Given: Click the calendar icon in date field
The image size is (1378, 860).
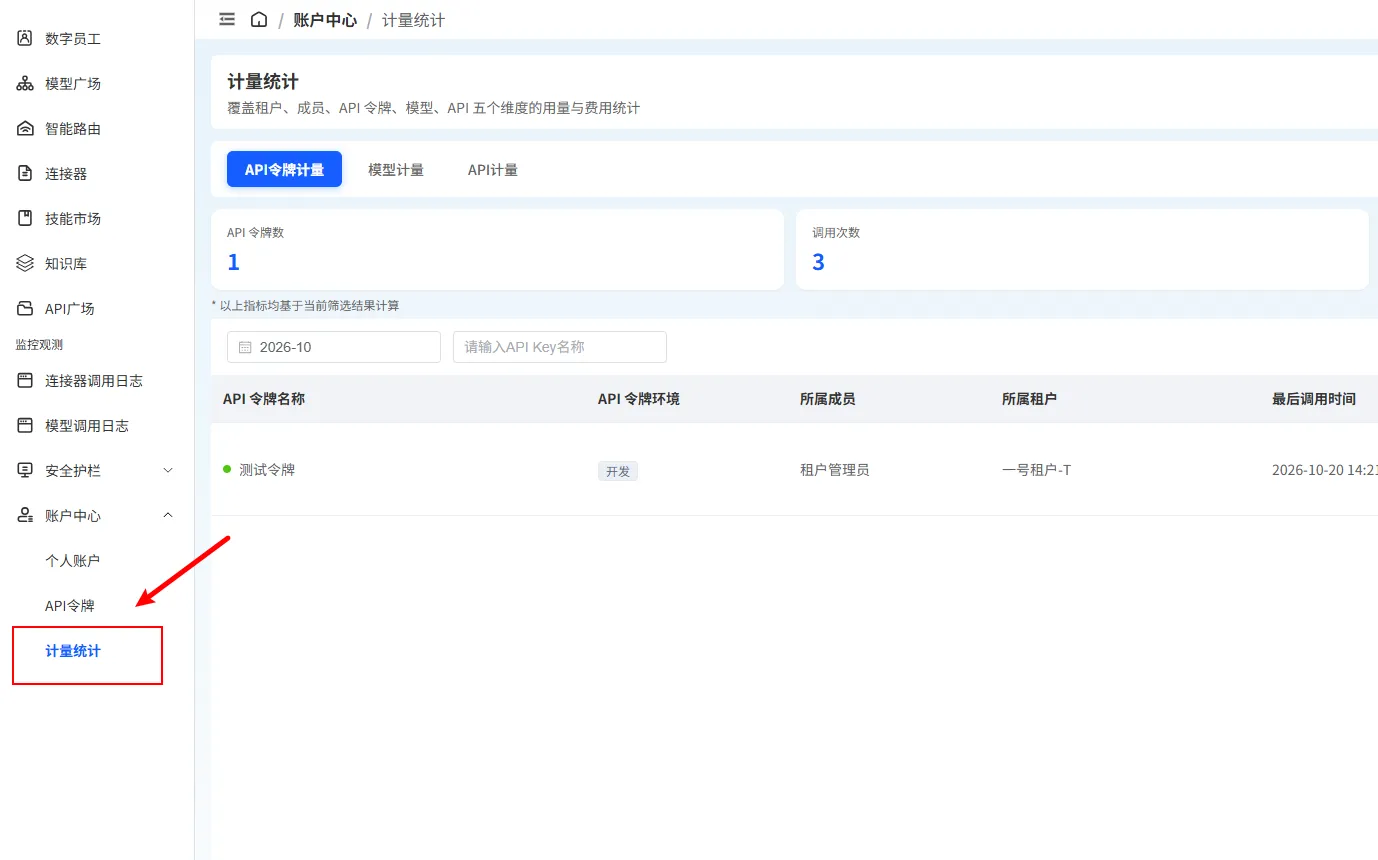Looking at the screenshot, I should (x=245, y=347).
